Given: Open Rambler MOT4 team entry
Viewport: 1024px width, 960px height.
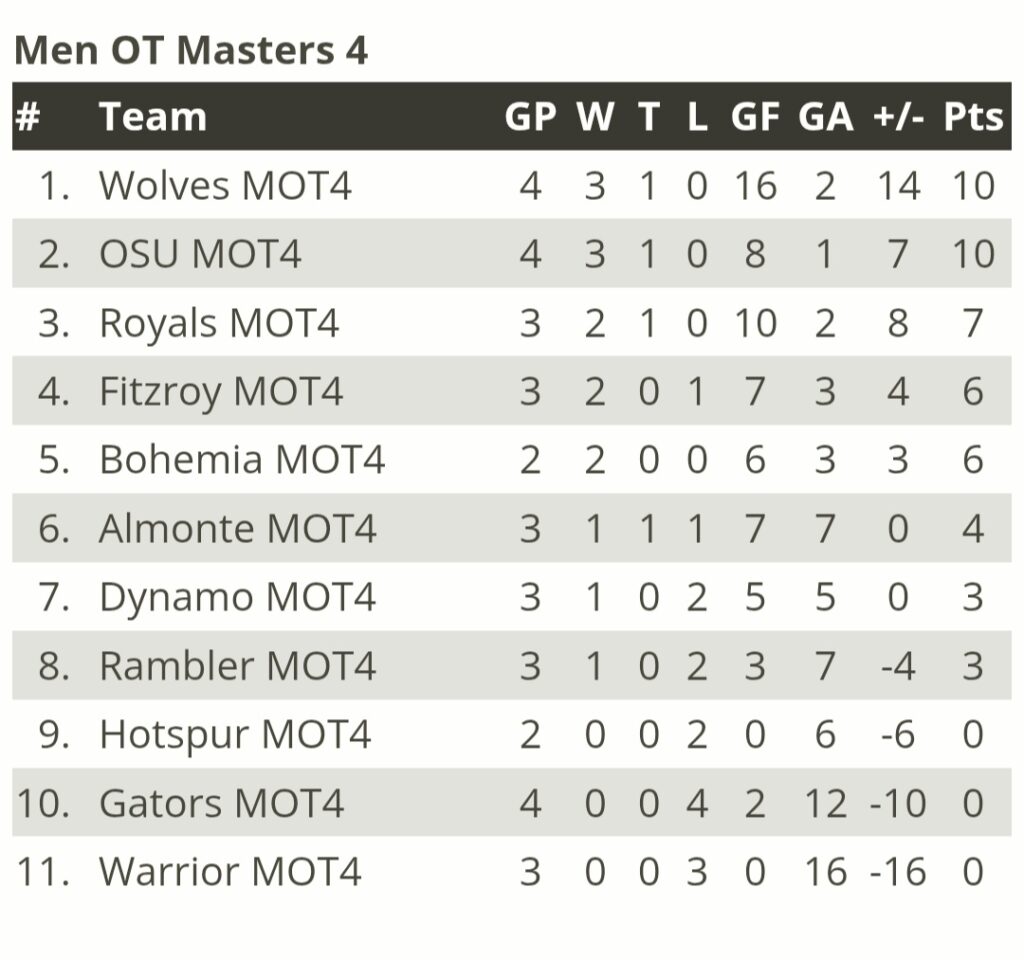Looking at the screenshot, I should click(238, 666).
